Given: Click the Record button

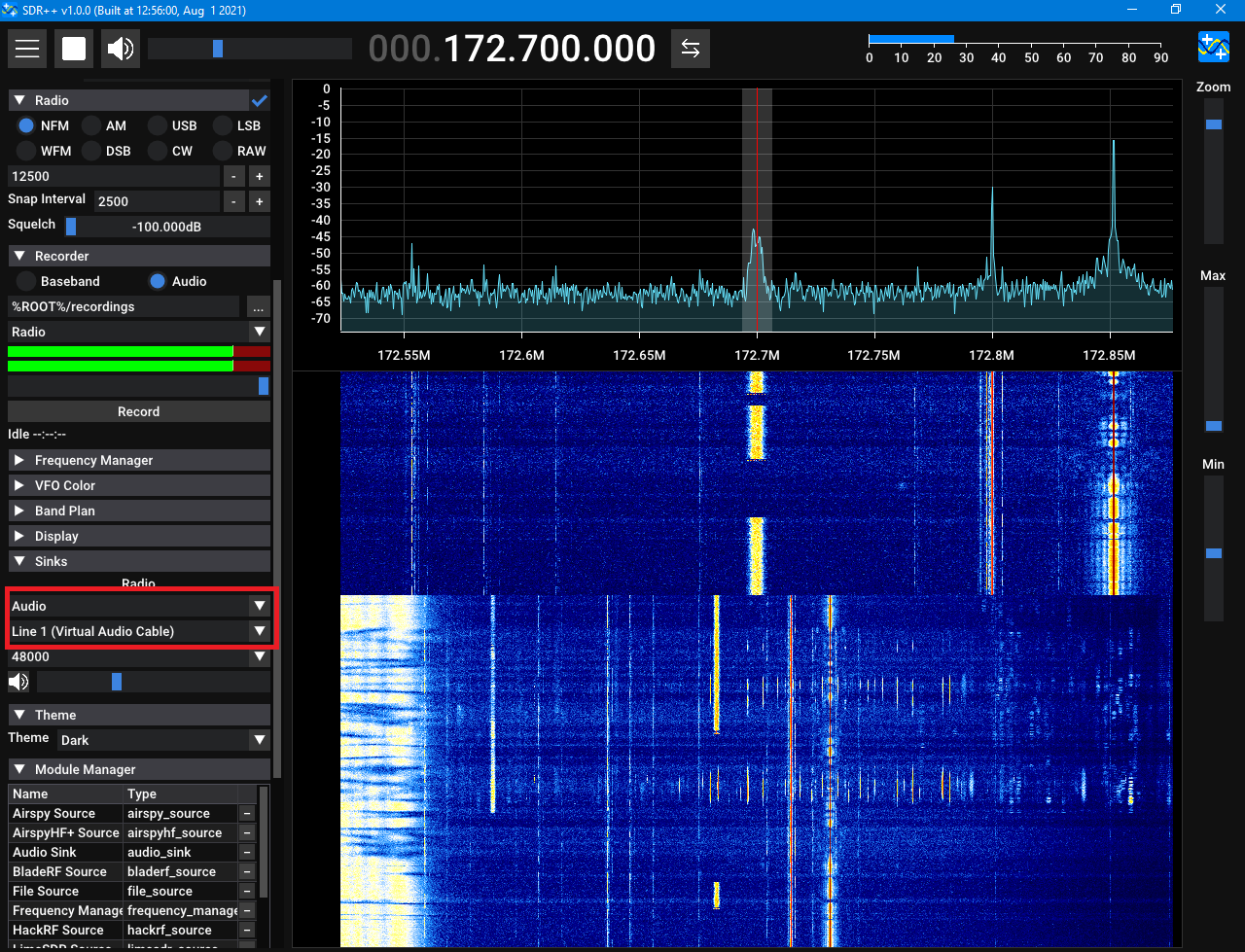Looking at the screenshot, I should tap(139, 411).
